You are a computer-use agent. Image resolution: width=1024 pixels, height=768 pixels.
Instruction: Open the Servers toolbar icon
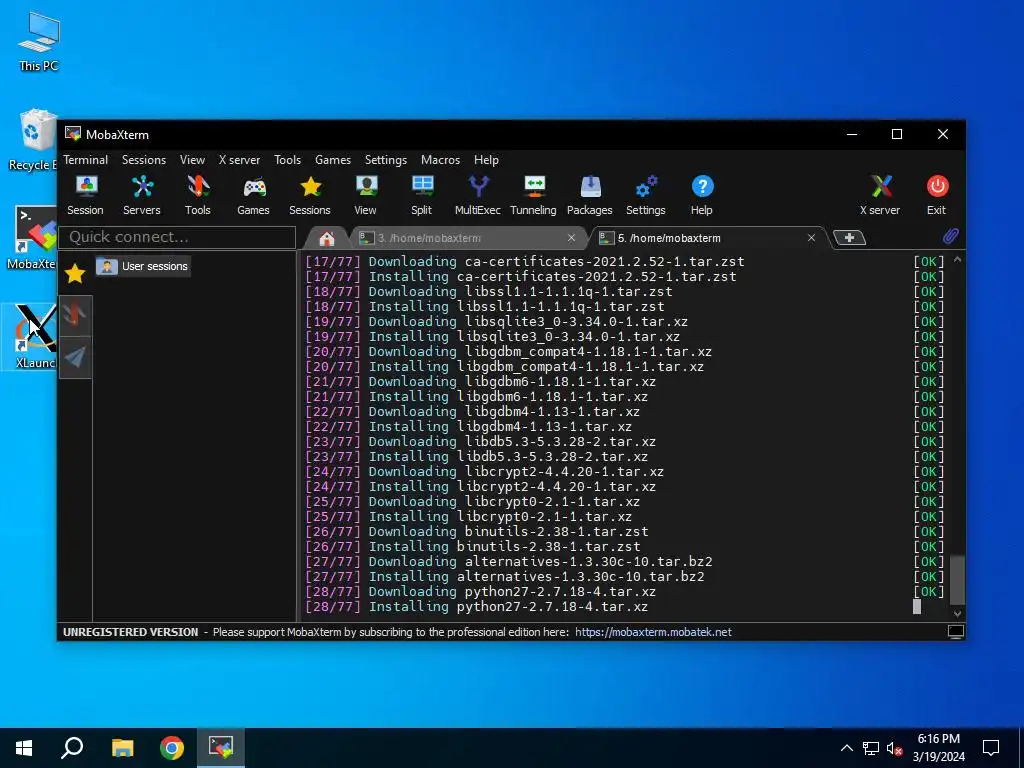[x=142, y=195]
